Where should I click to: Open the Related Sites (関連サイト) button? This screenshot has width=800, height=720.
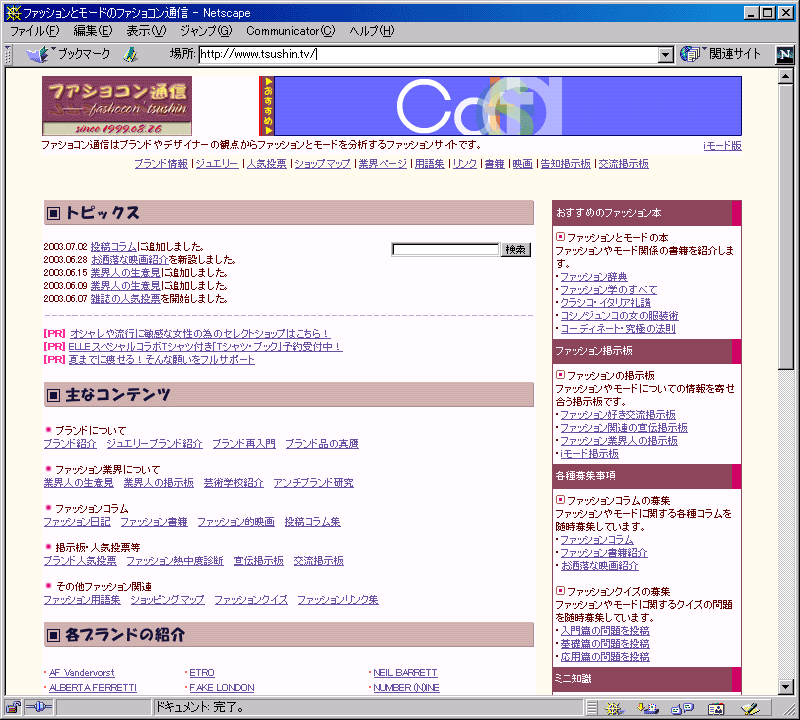720,54
